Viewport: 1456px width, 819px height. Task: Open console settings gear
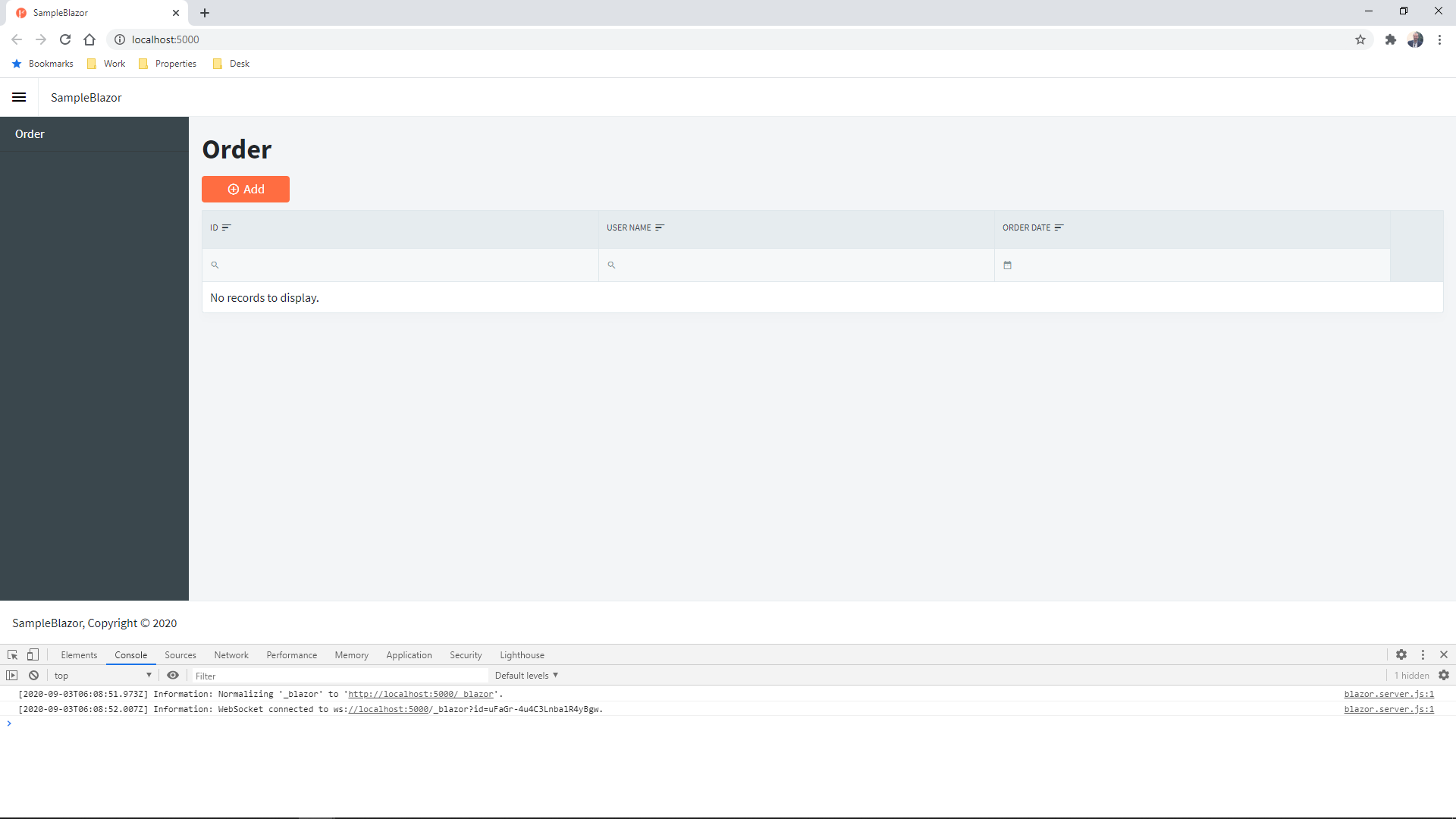(1444, 675)
